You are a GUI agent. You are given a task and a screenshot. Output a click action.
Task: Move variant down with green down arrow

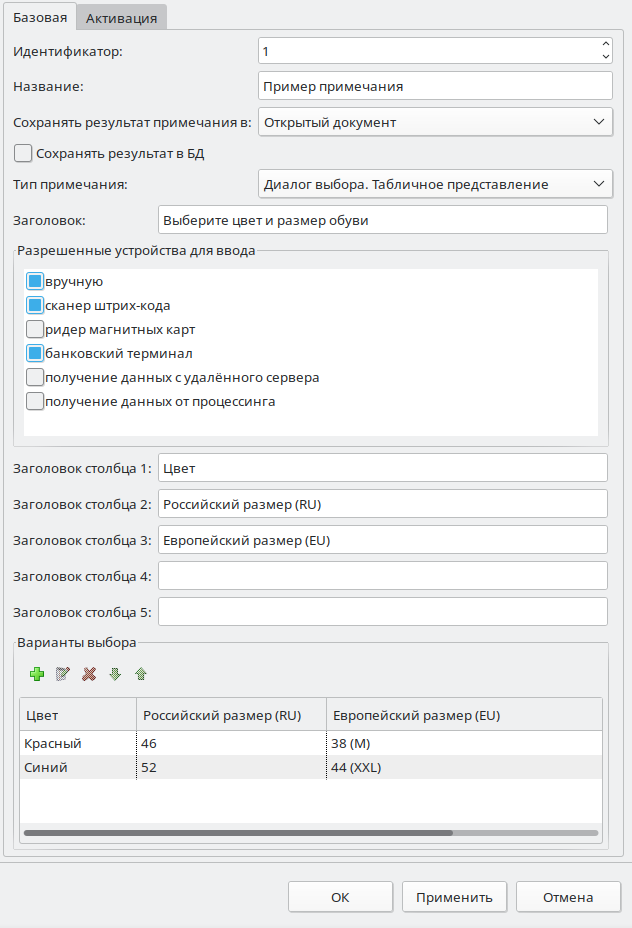[x=115, y=674]
